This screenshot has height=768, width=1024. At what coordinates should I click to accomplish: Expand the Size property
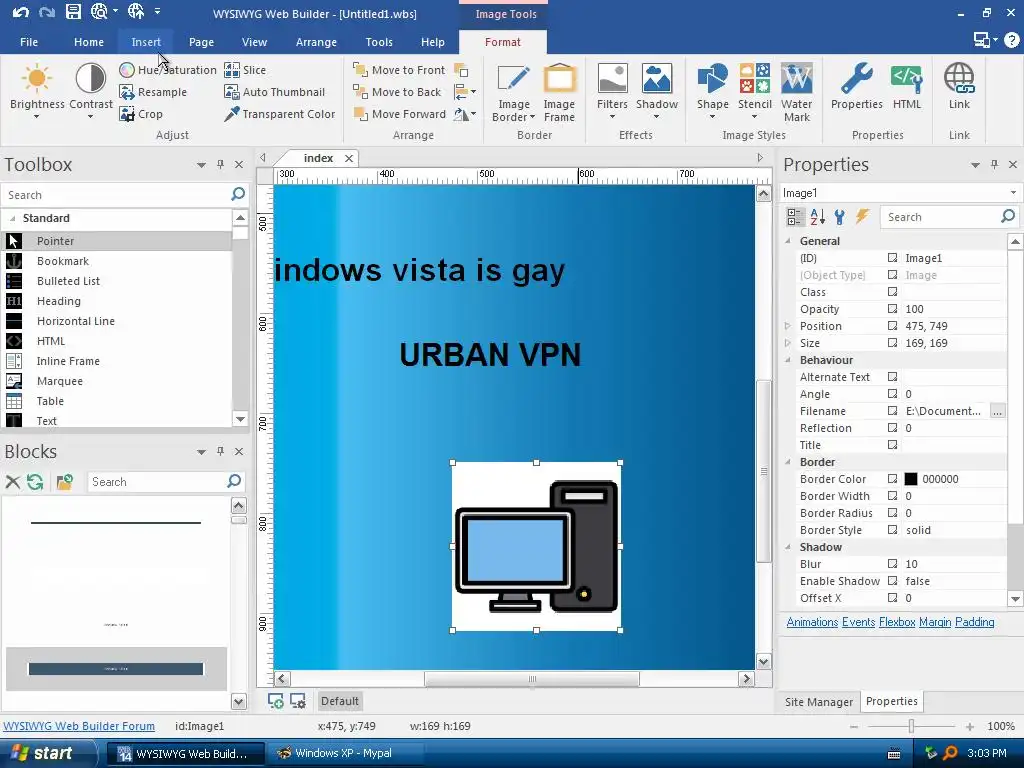pos(788,343)
